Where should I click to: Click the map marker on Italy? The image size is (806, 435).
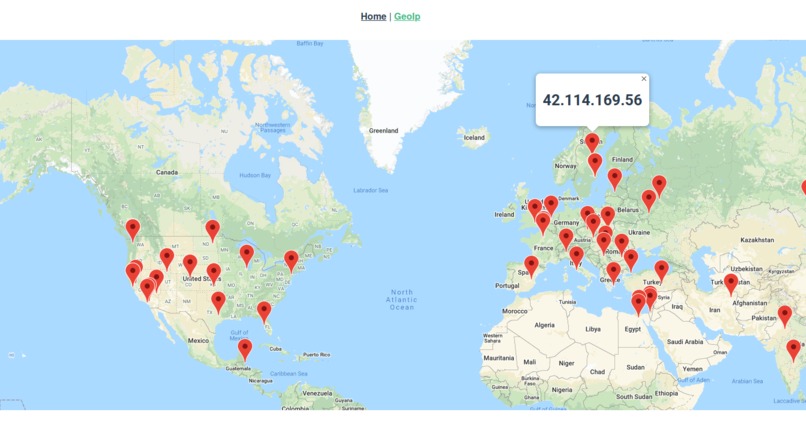(x=576, y=257)
